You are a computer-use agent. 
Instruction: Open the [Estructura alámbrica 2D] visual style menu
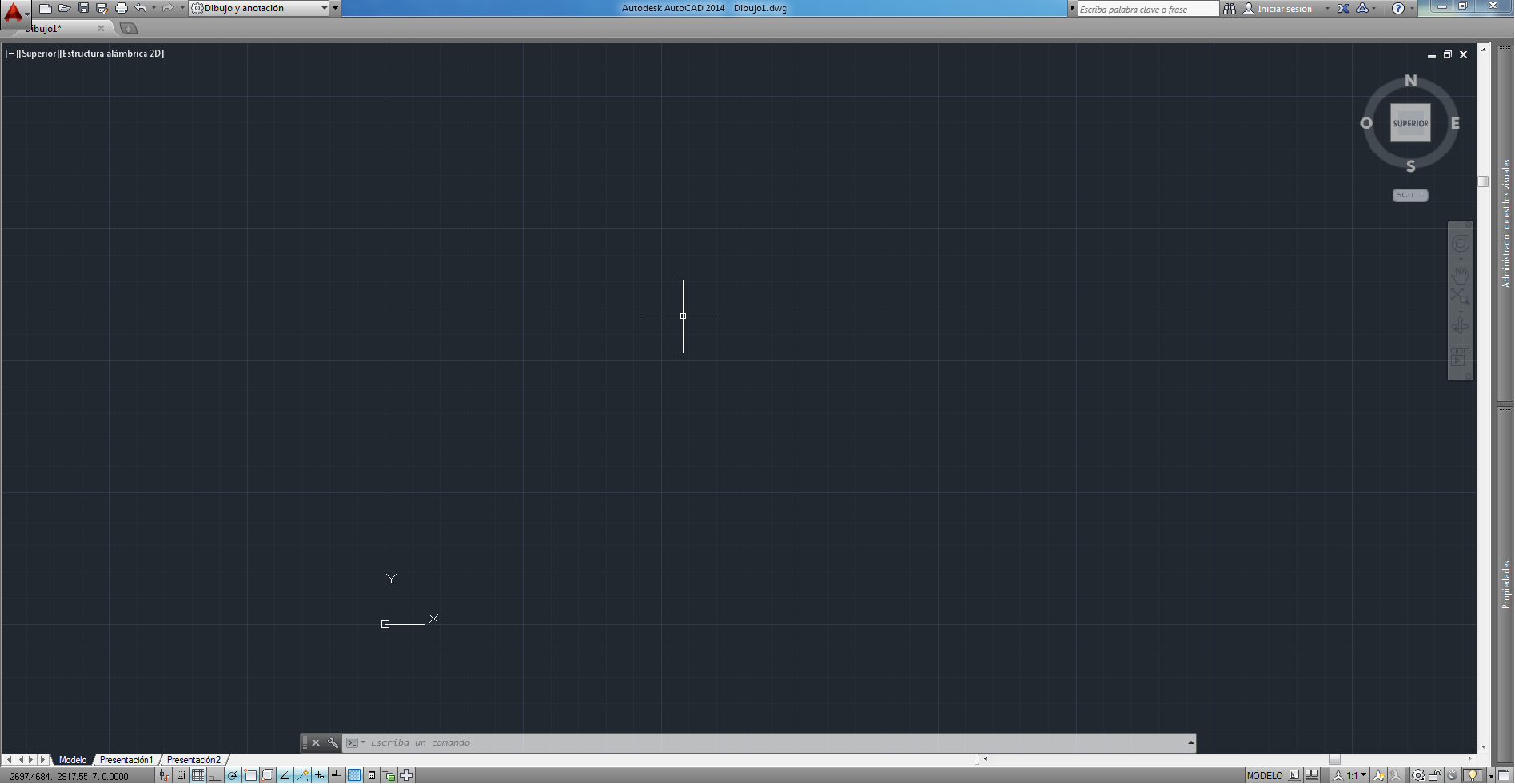pos(112,54)
